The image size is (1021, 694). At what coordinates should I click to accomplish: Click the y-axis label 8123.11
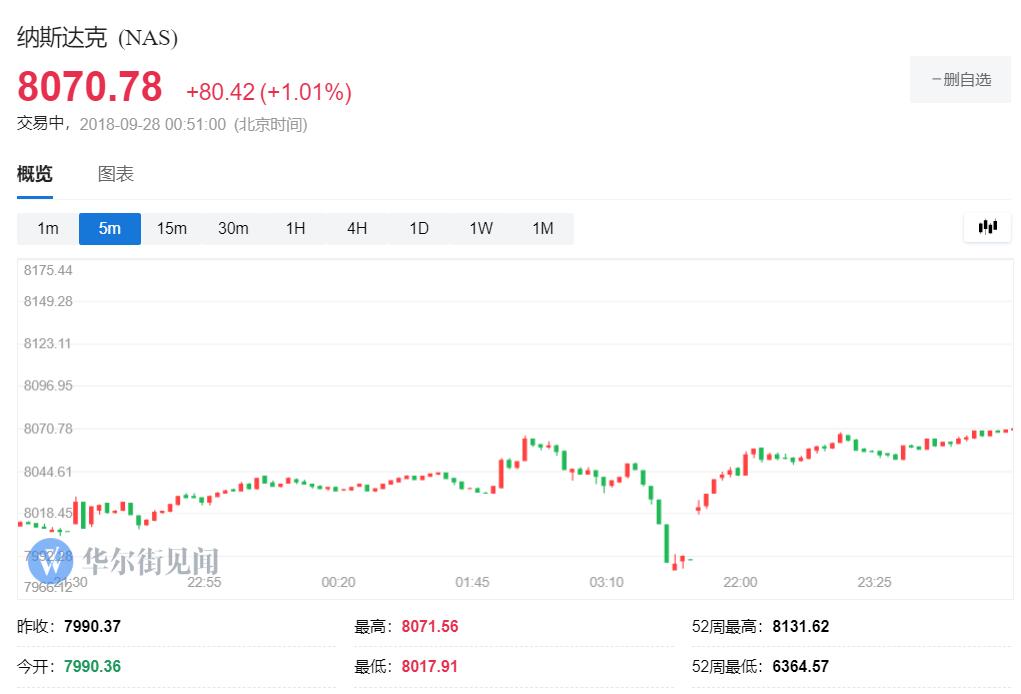pyautogui.click(x=48, y=343)
